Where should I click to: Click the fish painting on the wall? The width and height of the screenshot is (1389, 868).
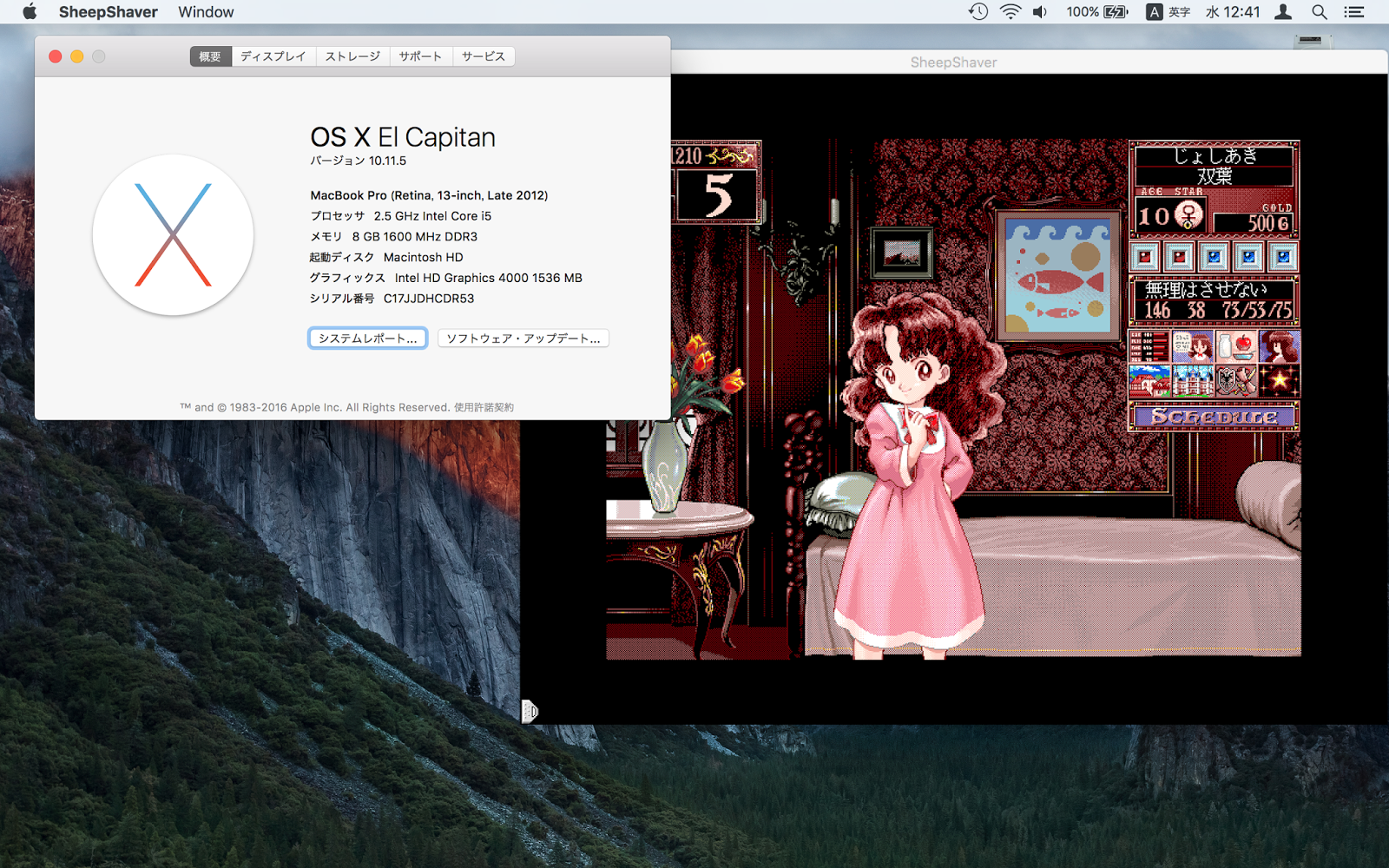(x=1057, y=277)
